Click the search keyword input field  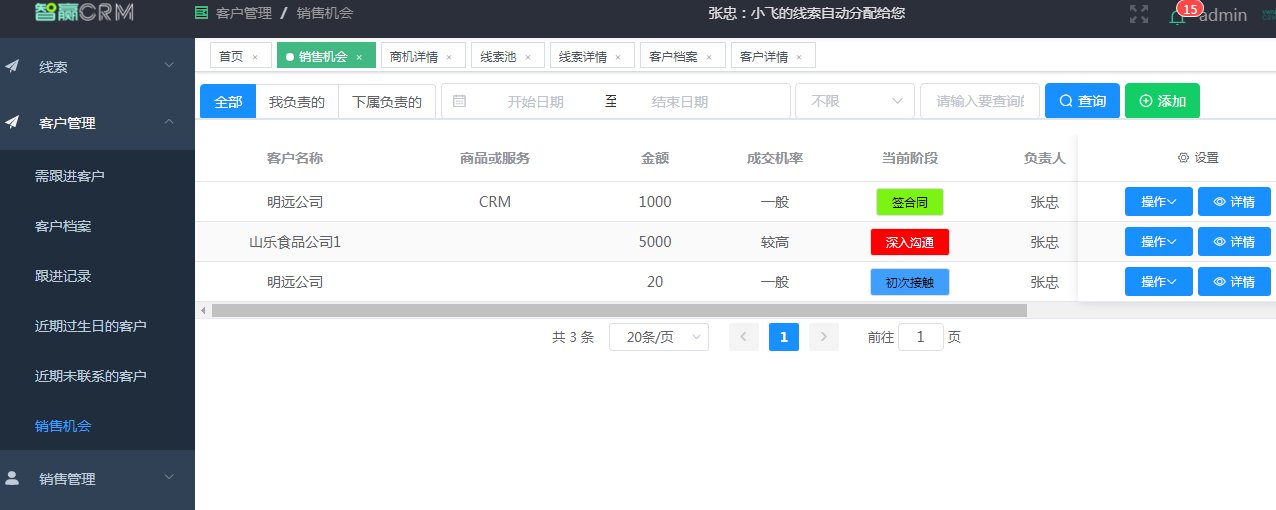(x=979, y=101)
